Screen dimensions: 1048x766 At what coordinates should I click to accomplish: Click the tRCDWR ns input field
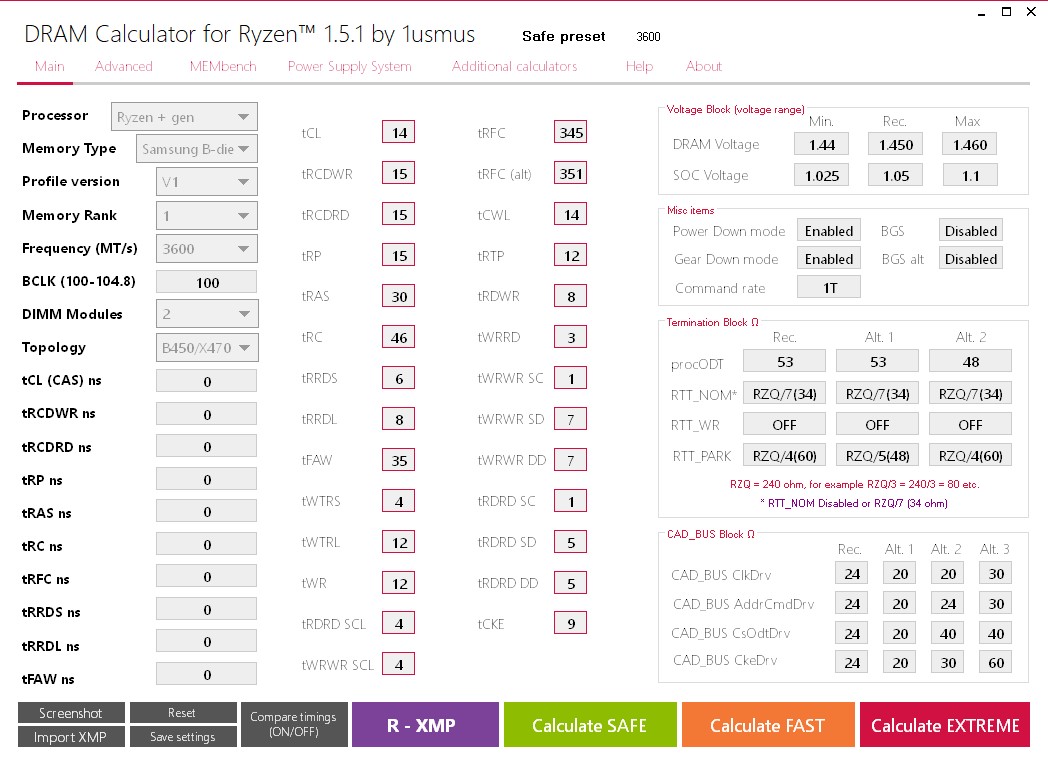coord(207,414)
